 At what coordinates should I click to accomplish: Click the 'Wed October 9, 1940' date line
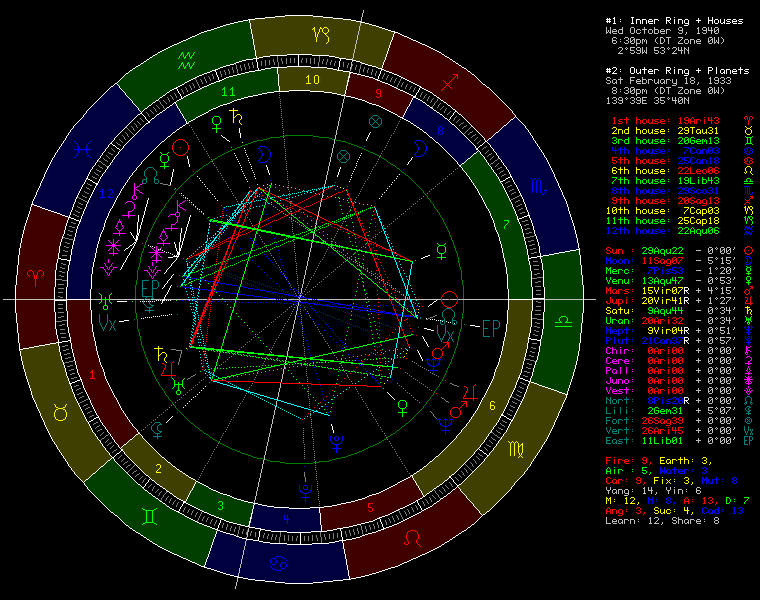663,31
